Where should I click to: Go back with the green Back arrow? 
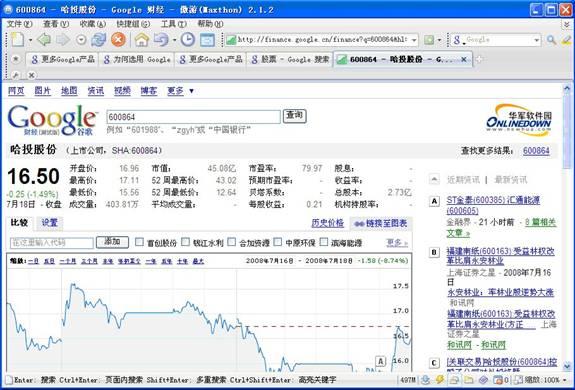44,39
